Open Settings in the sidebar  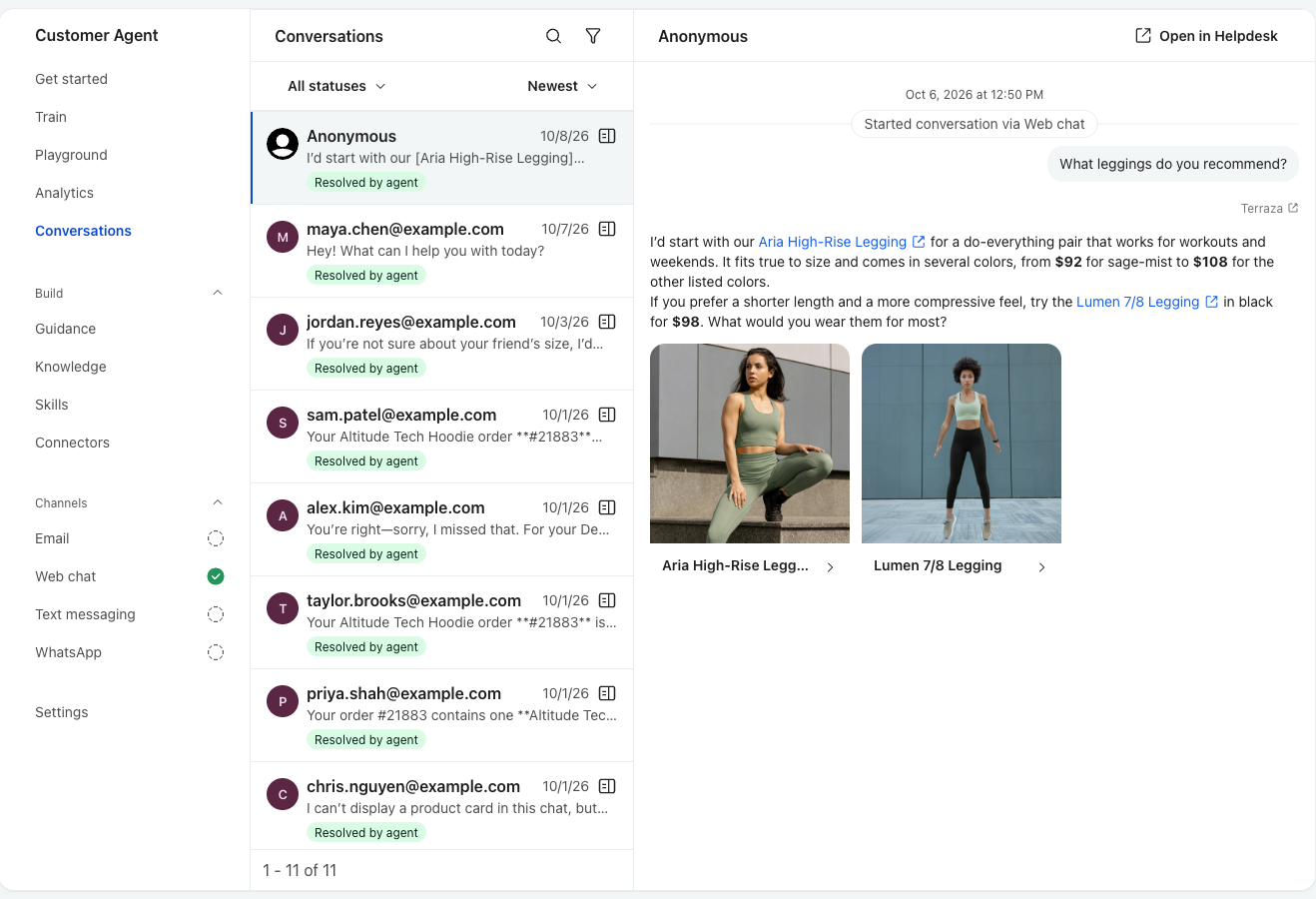pyautogui.click(x=62, y=712)
